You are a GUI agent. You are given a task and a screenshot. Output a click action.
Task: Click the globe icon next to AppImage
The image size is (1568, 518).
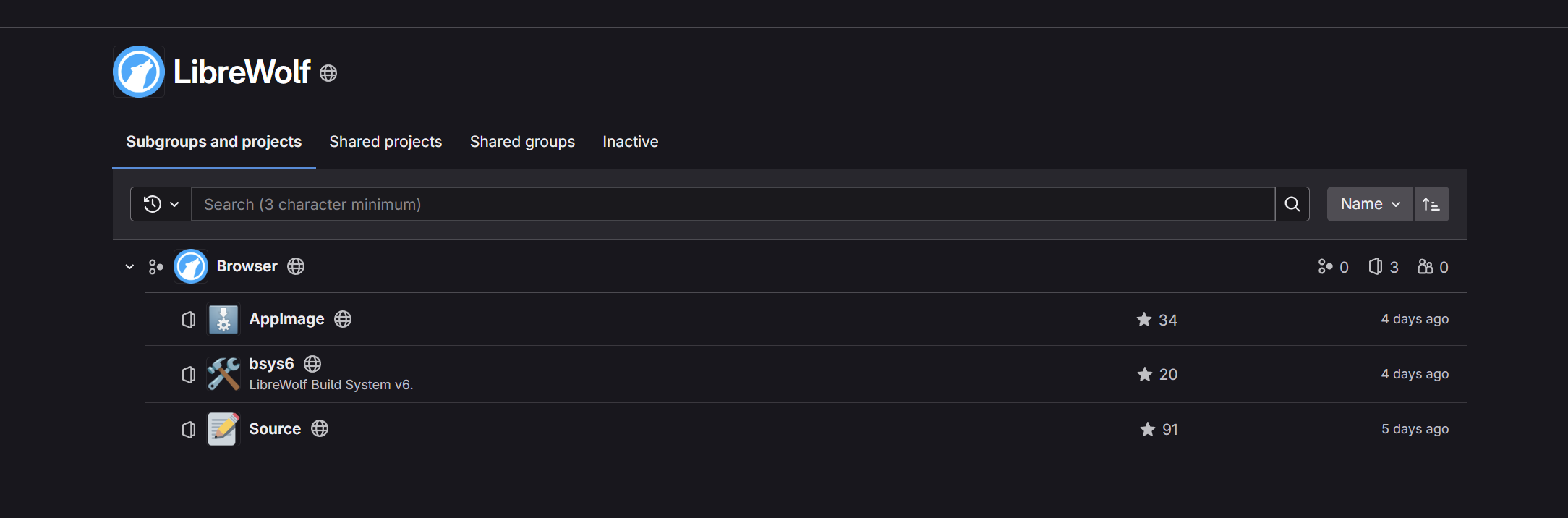[343, 319]
